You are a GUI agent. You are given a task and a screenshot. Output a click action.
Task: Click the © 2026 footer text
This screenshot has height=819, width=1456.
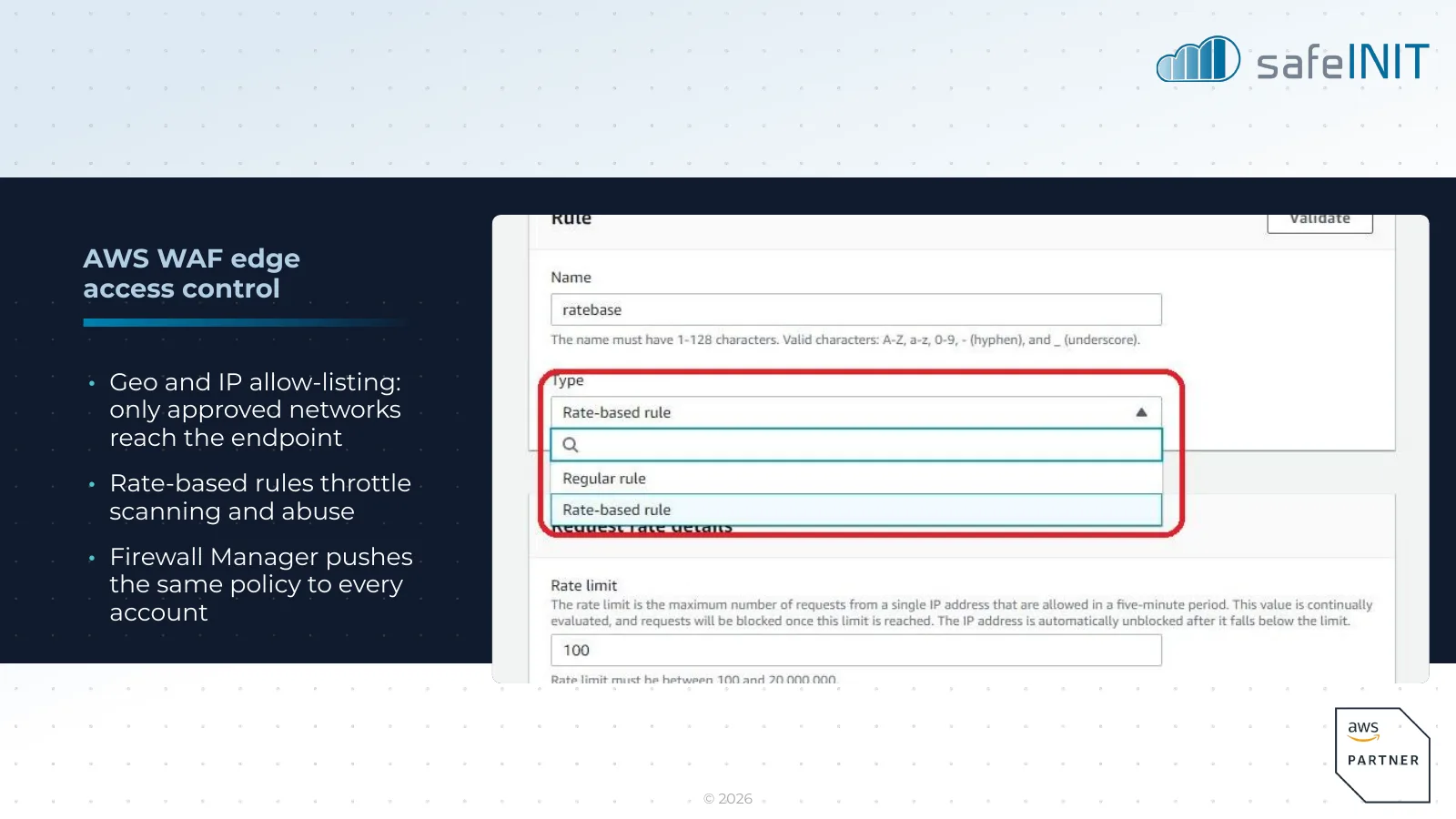tap(728, 798)
